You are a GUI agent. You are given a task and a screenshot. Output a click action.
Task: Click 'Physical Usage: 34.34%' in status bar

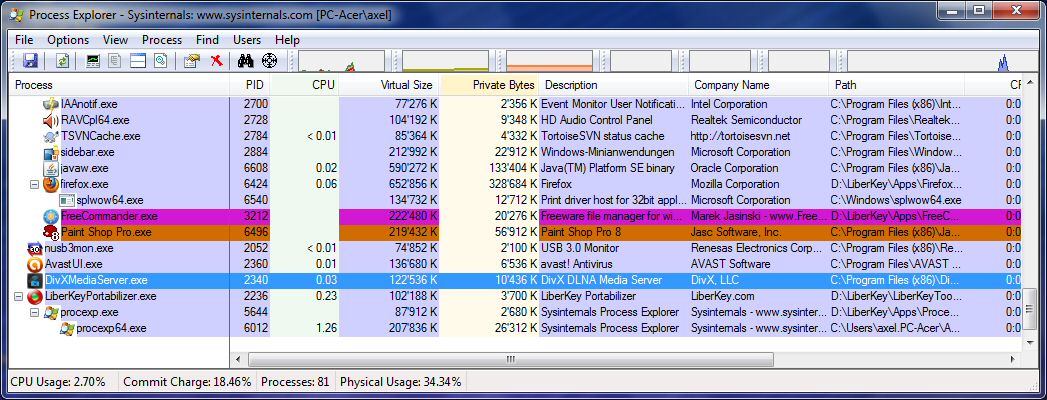pyautogui.click(x=401, y=382)
